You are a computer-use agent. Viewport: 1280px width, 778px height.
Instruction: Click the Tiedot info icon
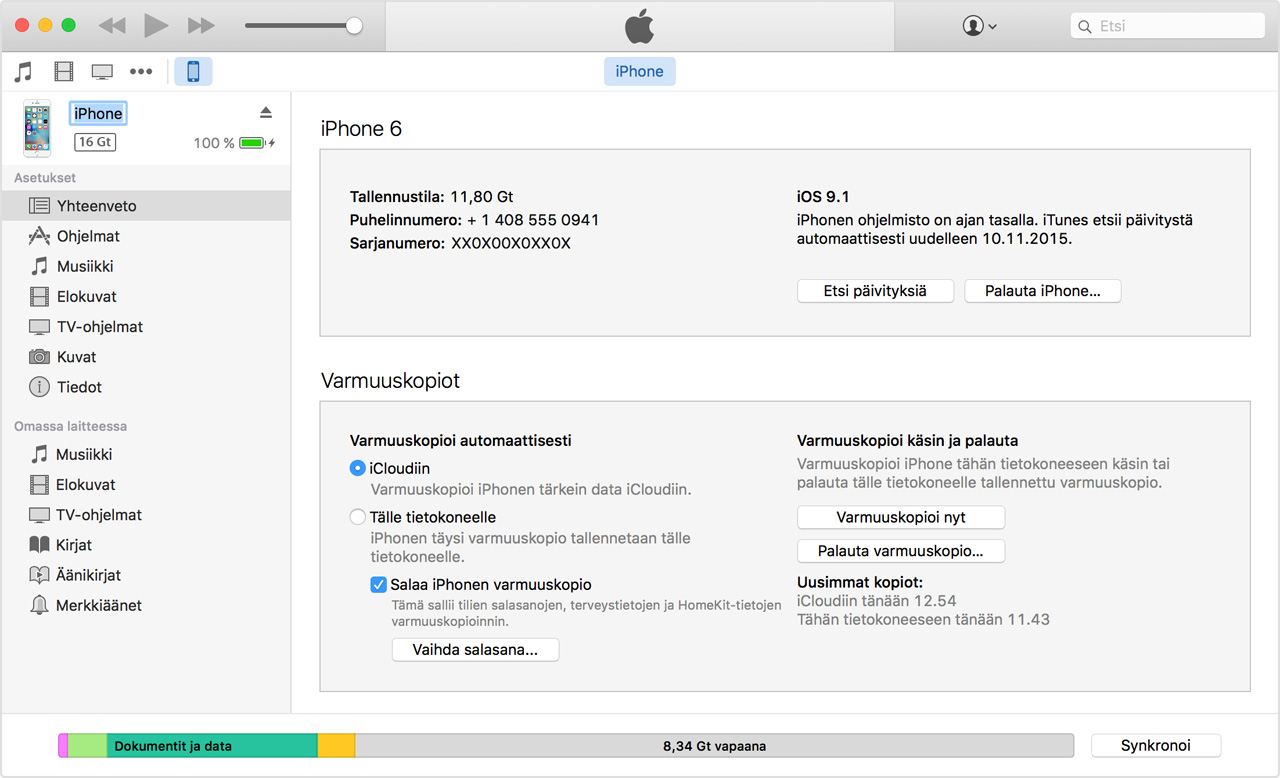click(39, 386)
